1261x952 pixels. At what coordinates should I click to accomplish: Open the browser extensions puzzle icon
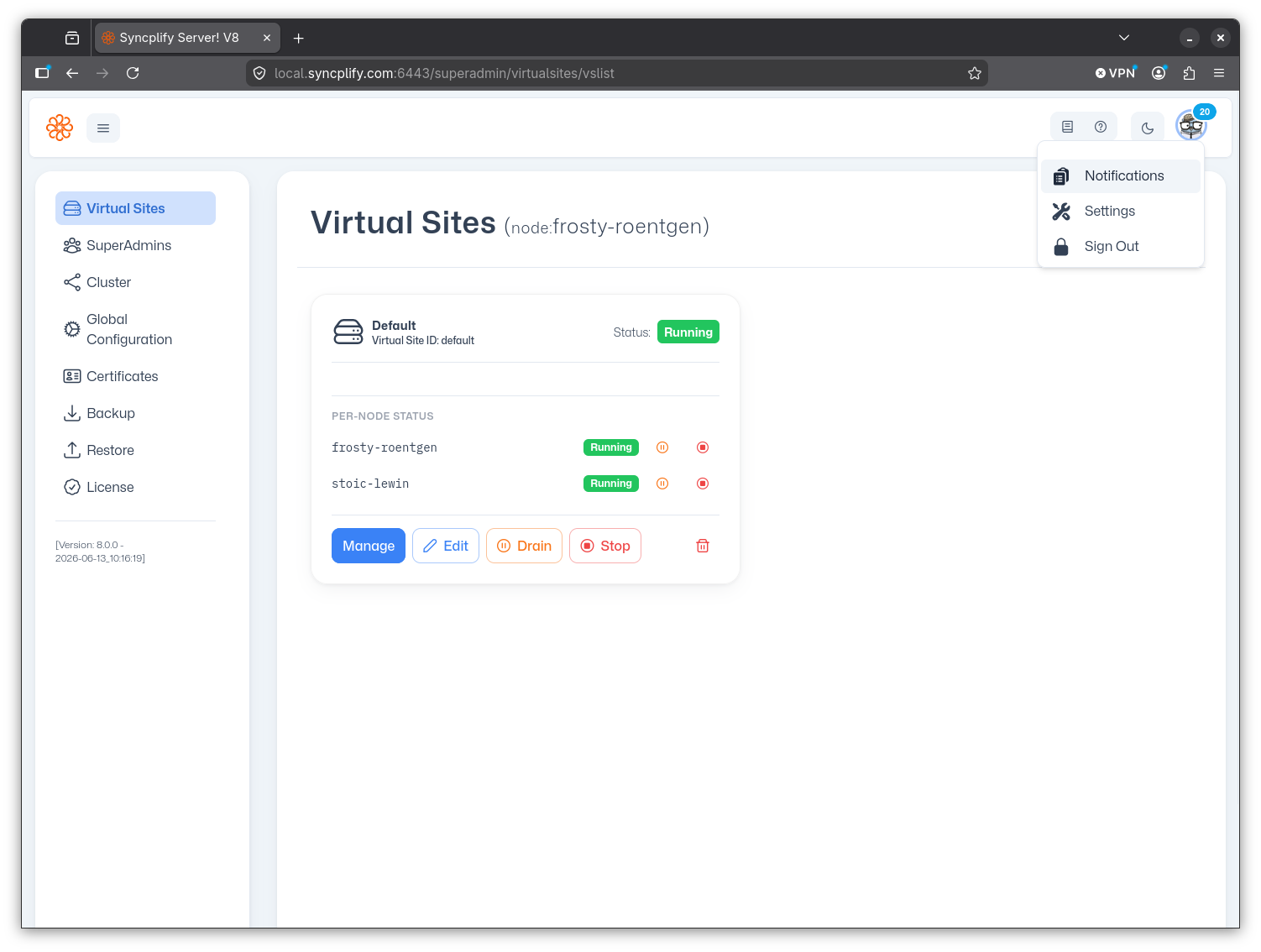pyautogui.click(x=1189, y=73)
